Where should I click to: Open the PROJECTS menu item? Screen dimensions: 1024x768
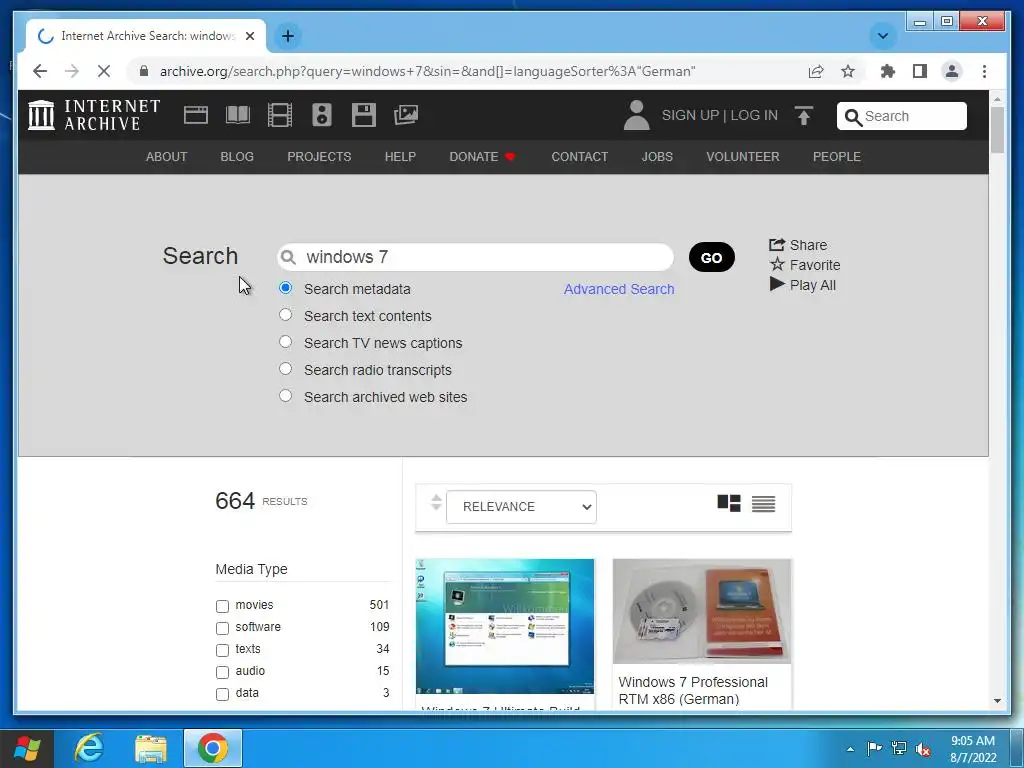pyautogui.click(x=319, y=157)
